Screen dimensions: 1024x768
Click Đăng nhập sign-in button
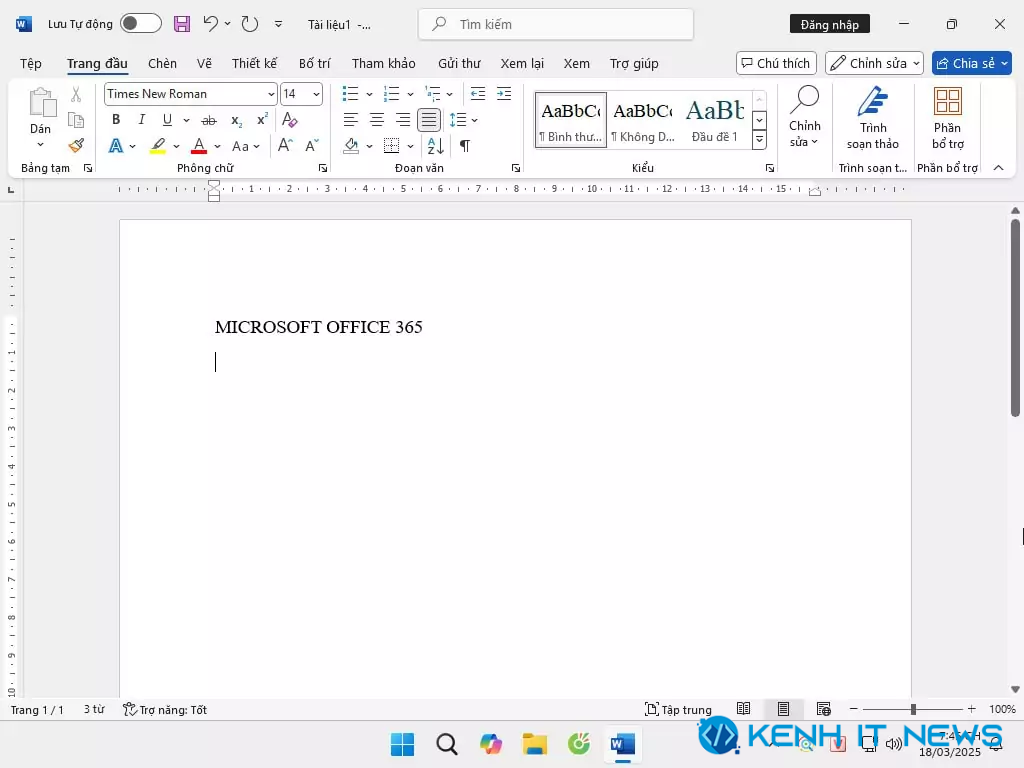tap(829, 24)
